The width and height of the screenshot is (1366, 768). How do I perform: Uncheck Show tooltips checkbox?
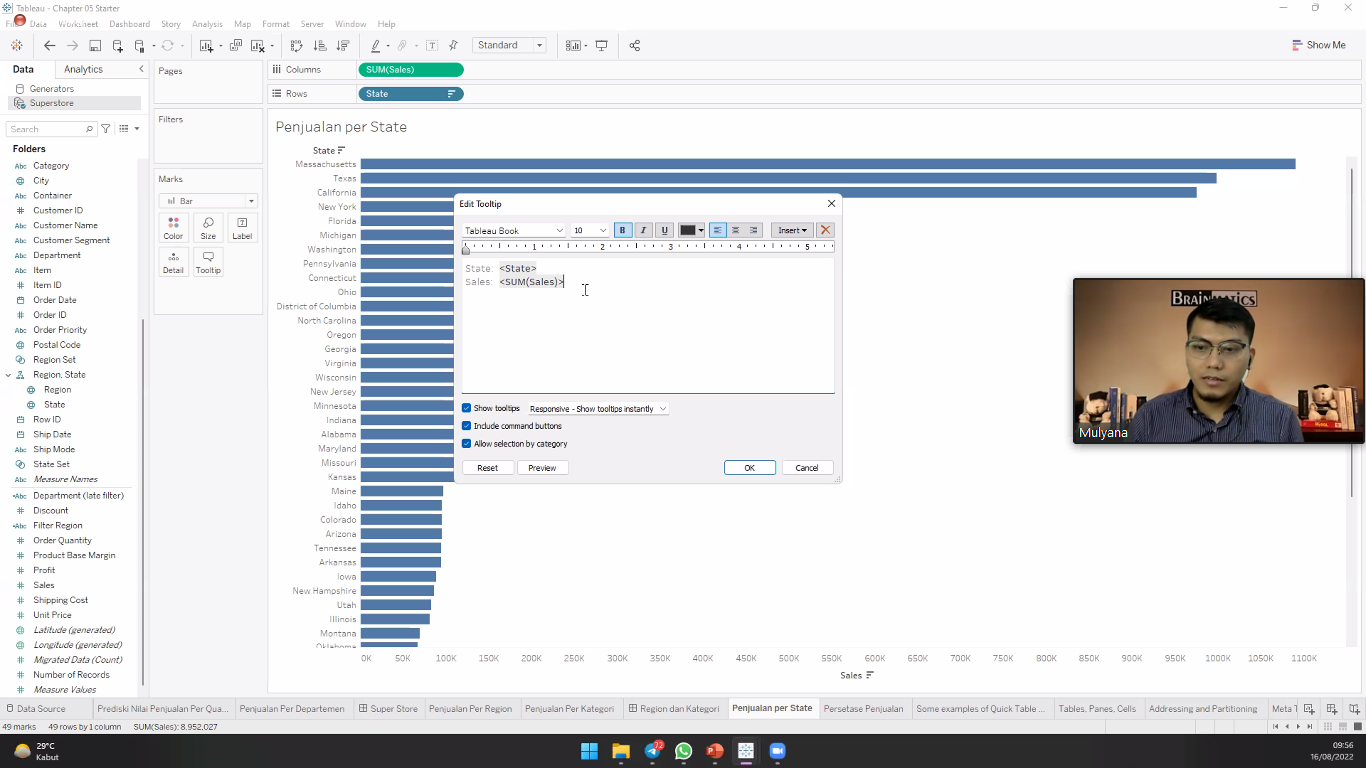click(x=467, y=408)
